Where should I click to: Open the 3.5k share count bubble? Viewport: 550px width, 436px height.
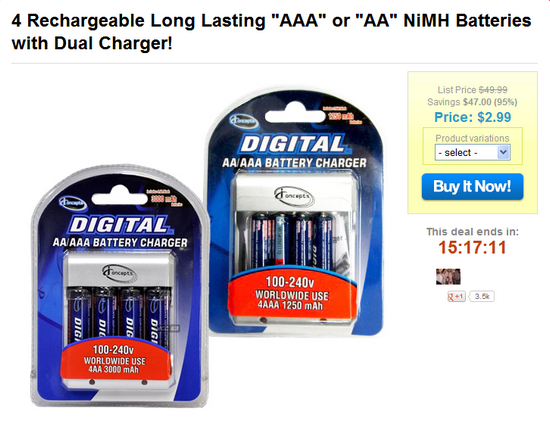click(x=482, y=296)
